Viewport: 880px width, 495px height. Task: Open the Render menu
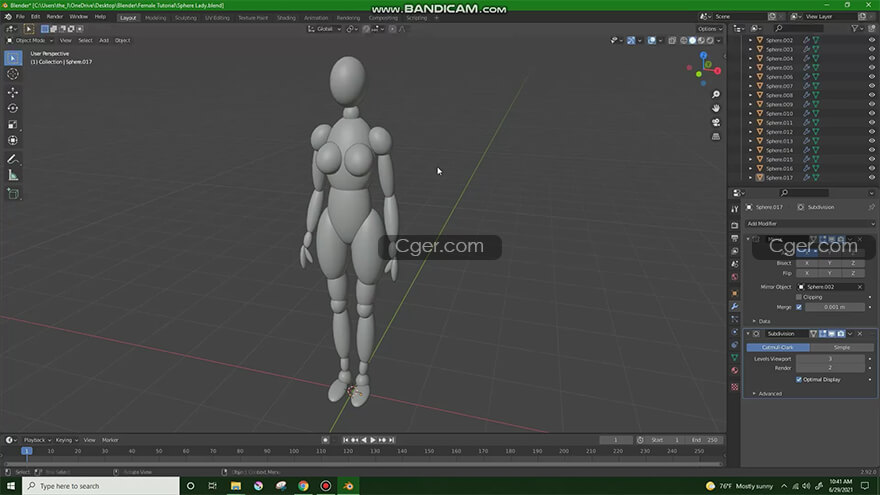(54, 17)
